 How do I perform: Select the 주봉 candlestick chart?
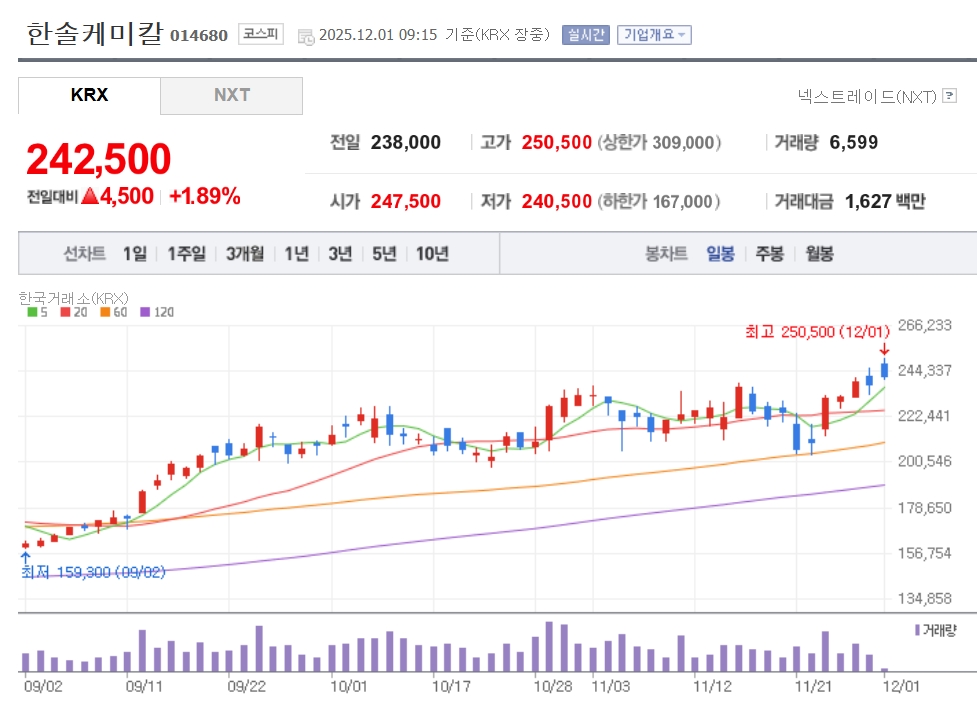770,254
